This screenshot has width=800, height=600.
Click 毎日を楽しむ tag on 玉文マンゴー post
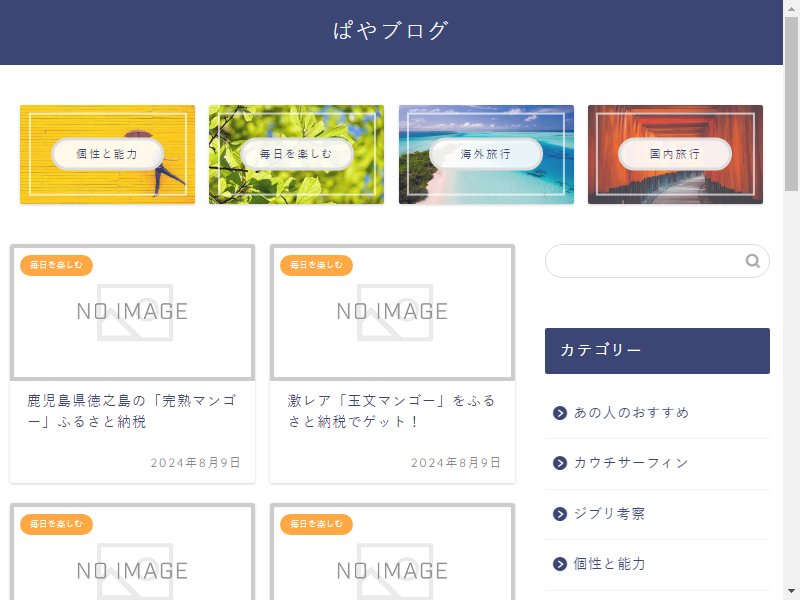click(316, 265)
